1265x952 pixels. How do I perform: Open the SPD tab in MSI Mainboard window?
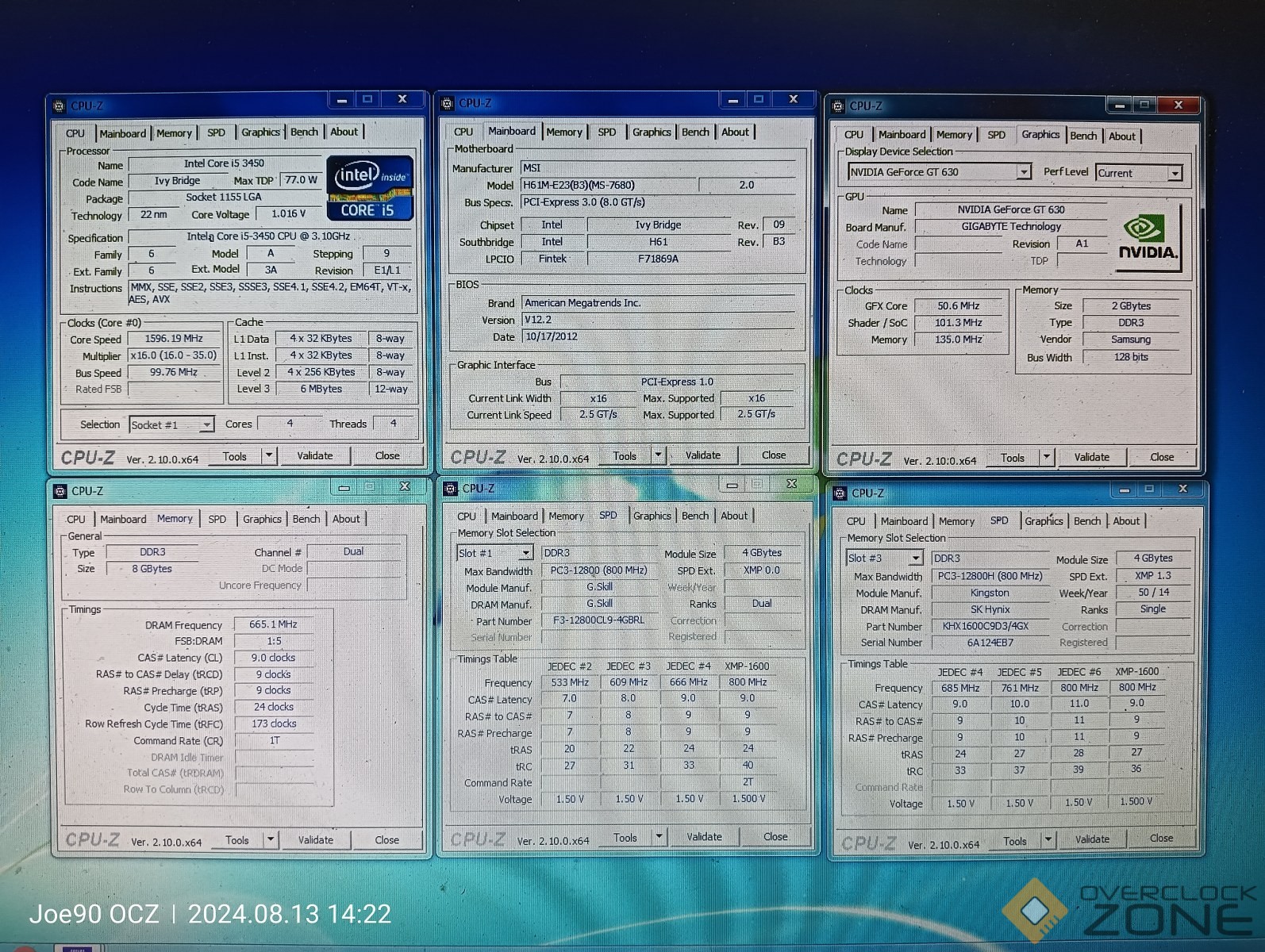tap(607, 132)
